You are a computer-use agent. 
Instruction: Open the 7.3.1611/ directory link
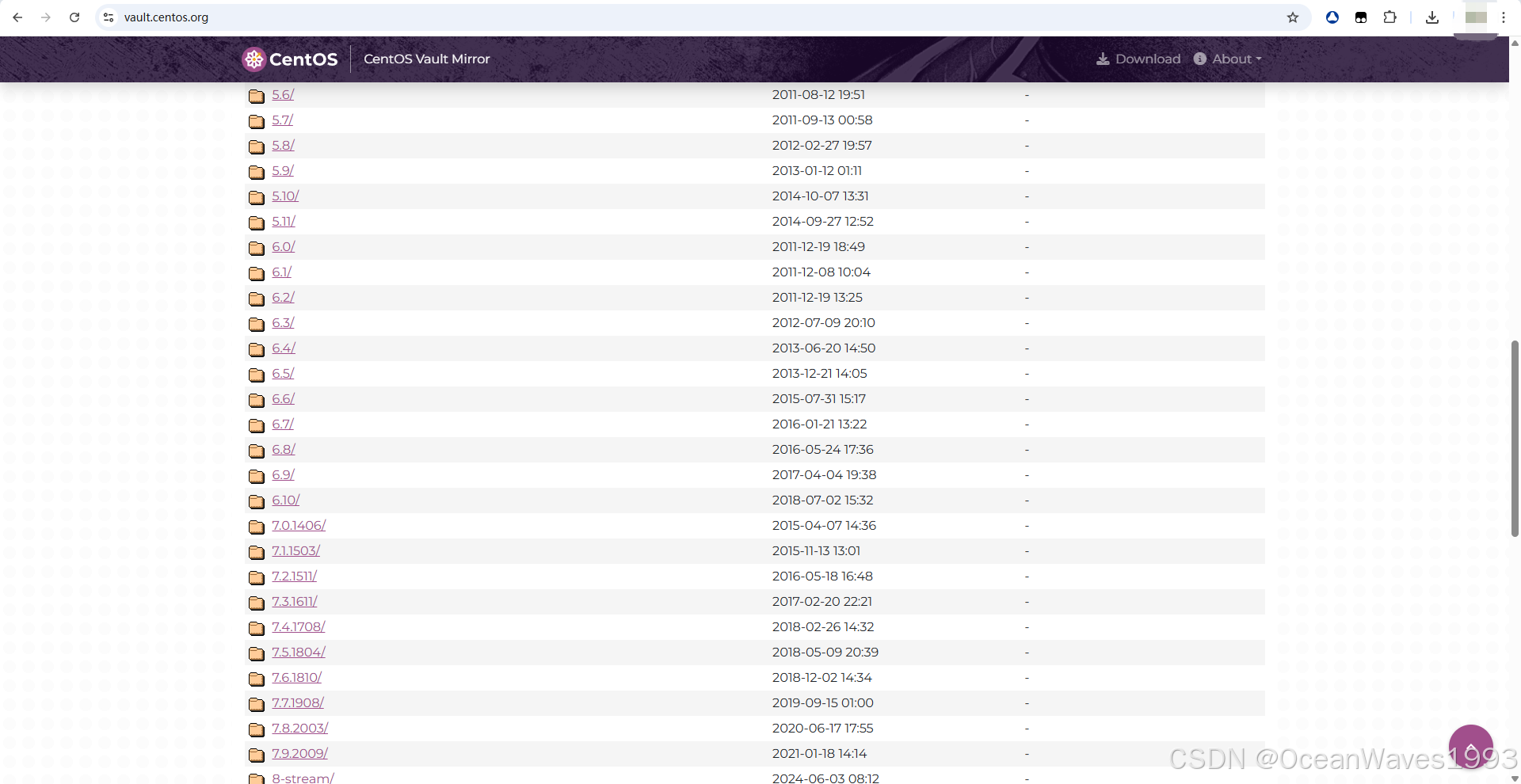[x=295, y=601]
